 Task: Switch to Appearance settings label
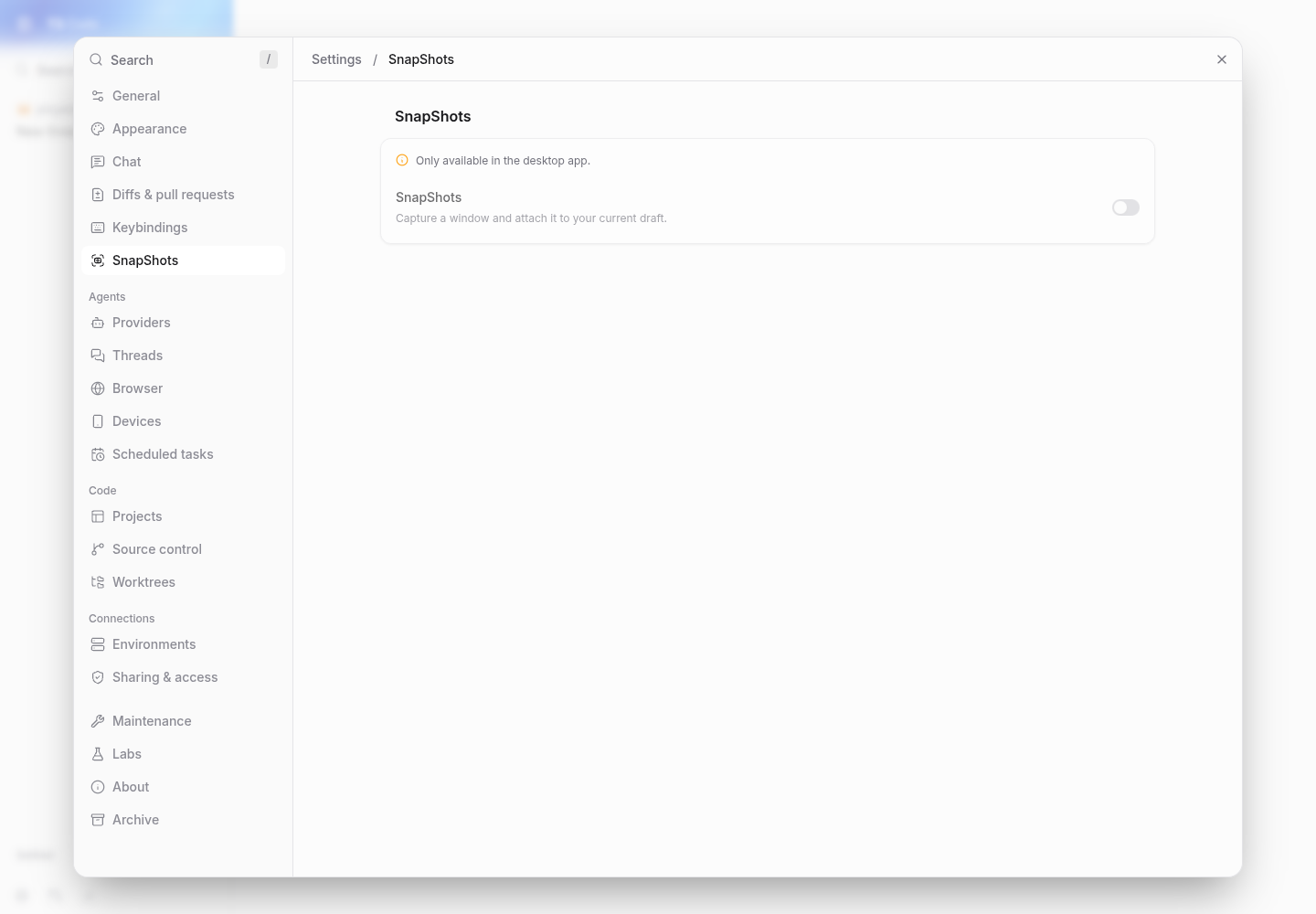pyautogui.click(x=149, y=129)
